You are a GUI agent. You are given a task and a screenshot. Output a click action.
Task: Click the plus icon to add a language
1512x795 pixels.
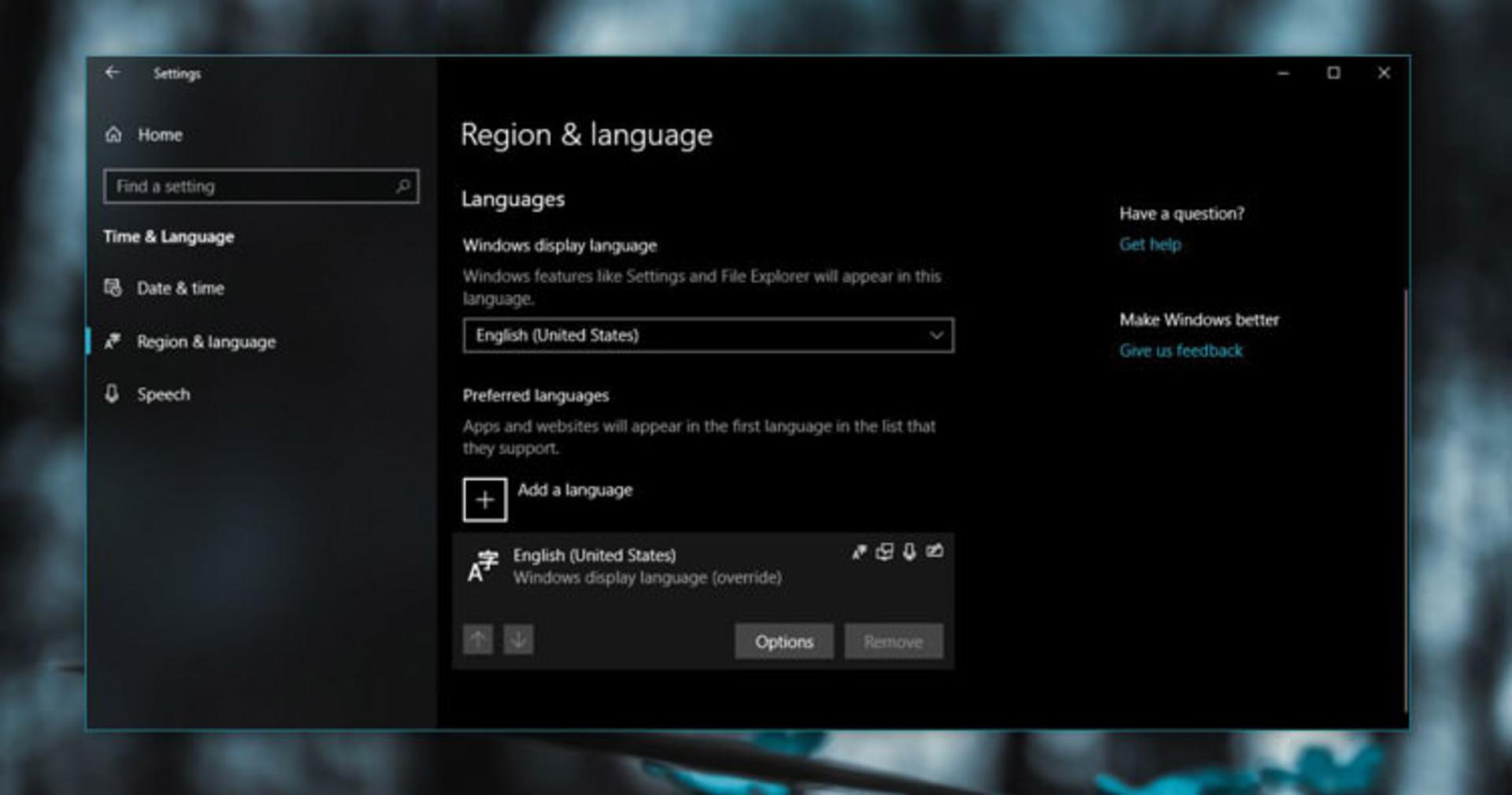[x=485, y=500]
